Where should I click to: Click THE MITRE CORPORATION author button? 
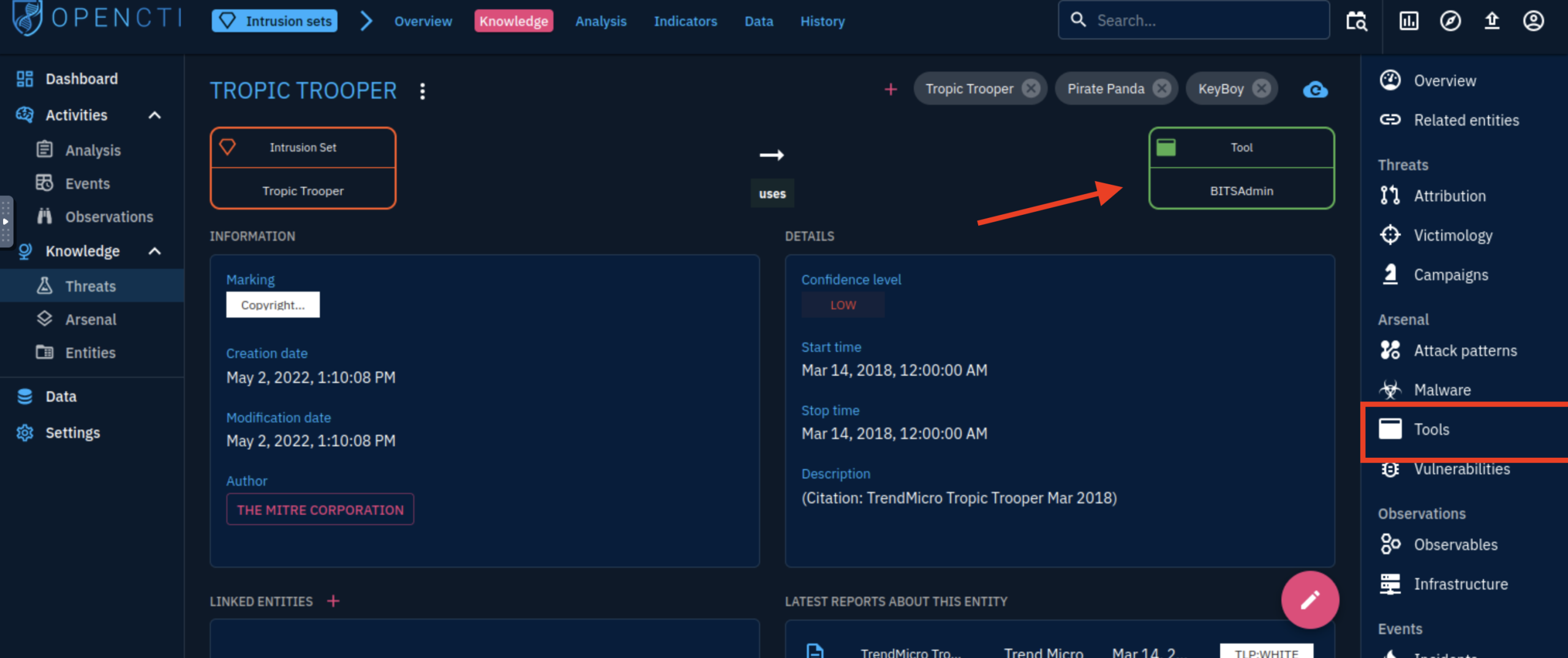pos(320,510)
